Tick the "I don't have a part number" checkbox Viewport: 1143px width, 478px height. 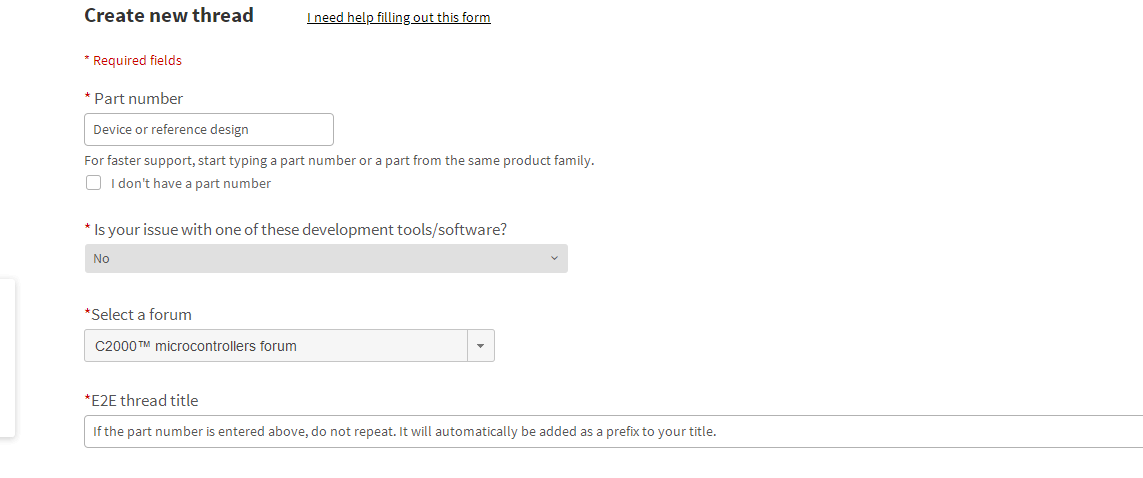(x=94, y=183)
